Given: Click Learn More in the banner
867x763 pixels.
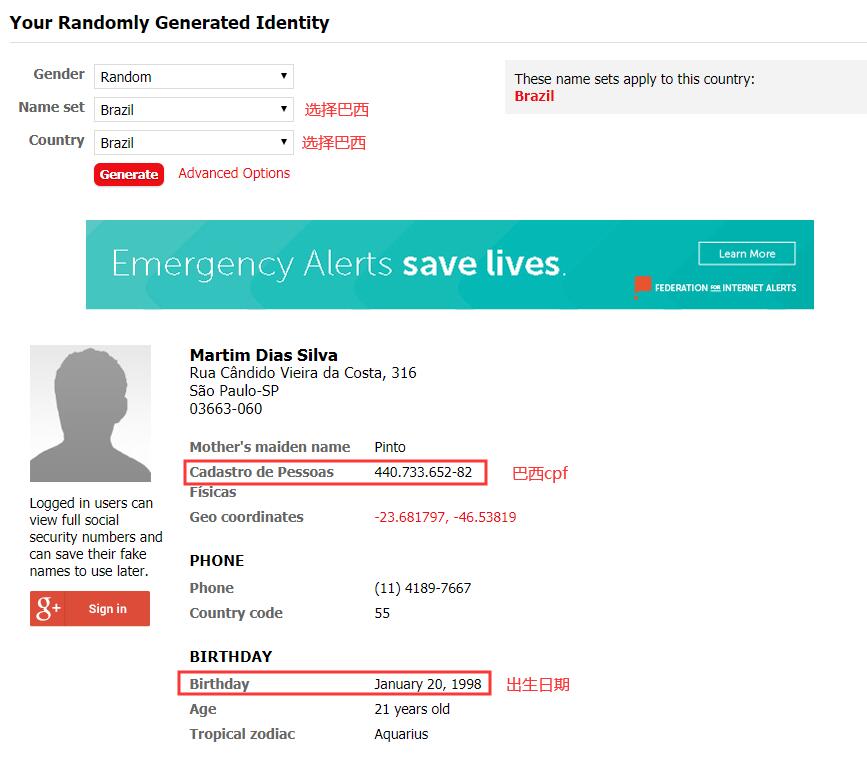Looking at the screenshot, I should (x=747, y=253).
